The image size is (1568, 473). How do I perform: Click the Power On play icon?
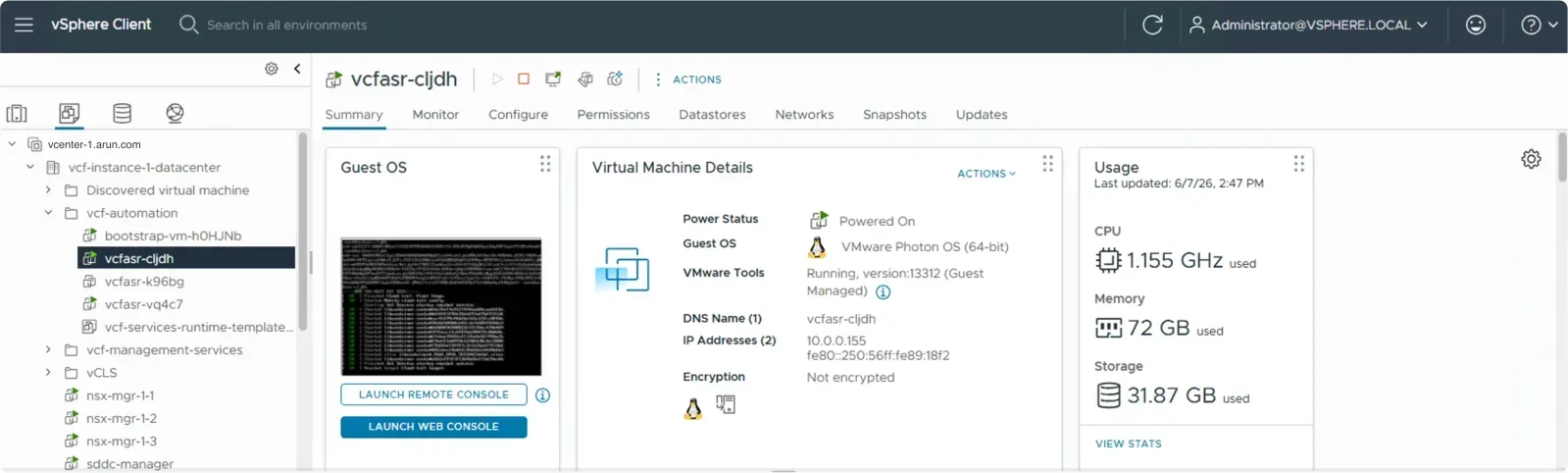(x=497, y=79)
